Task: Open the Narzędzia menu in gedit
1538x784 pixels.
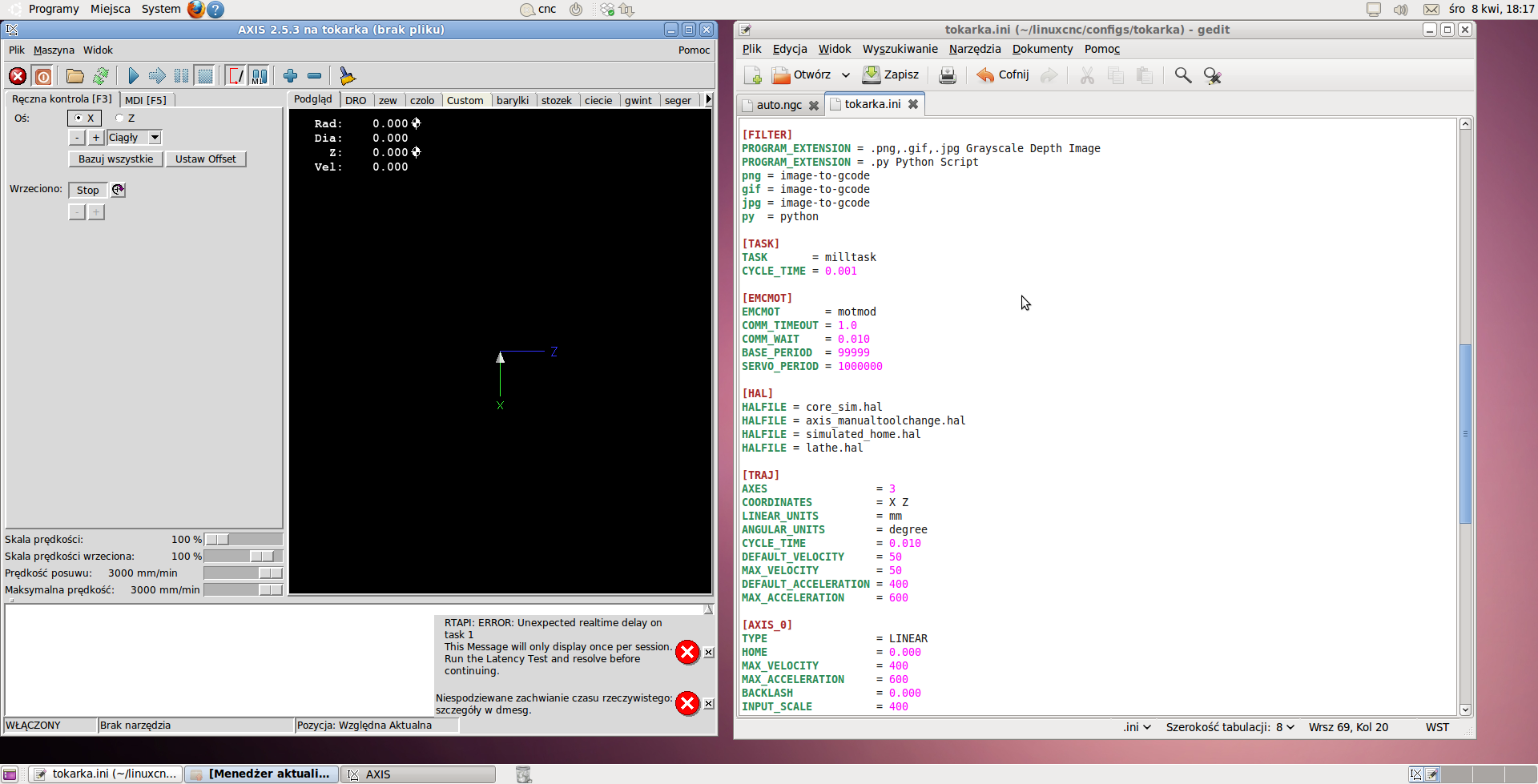Action: (x=975, y=49)
